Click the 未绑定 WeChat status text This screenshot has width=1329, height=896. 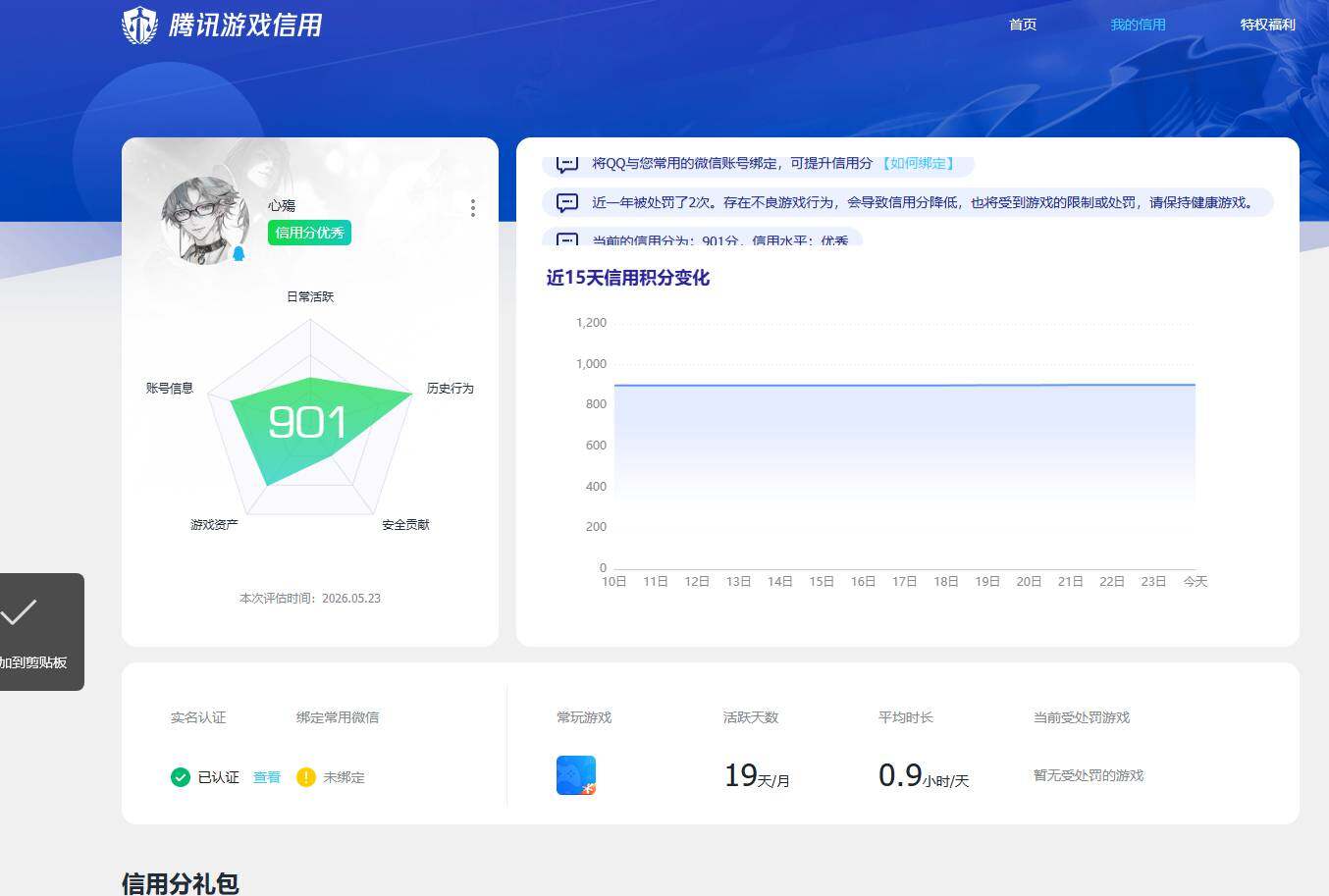(344, 777)
